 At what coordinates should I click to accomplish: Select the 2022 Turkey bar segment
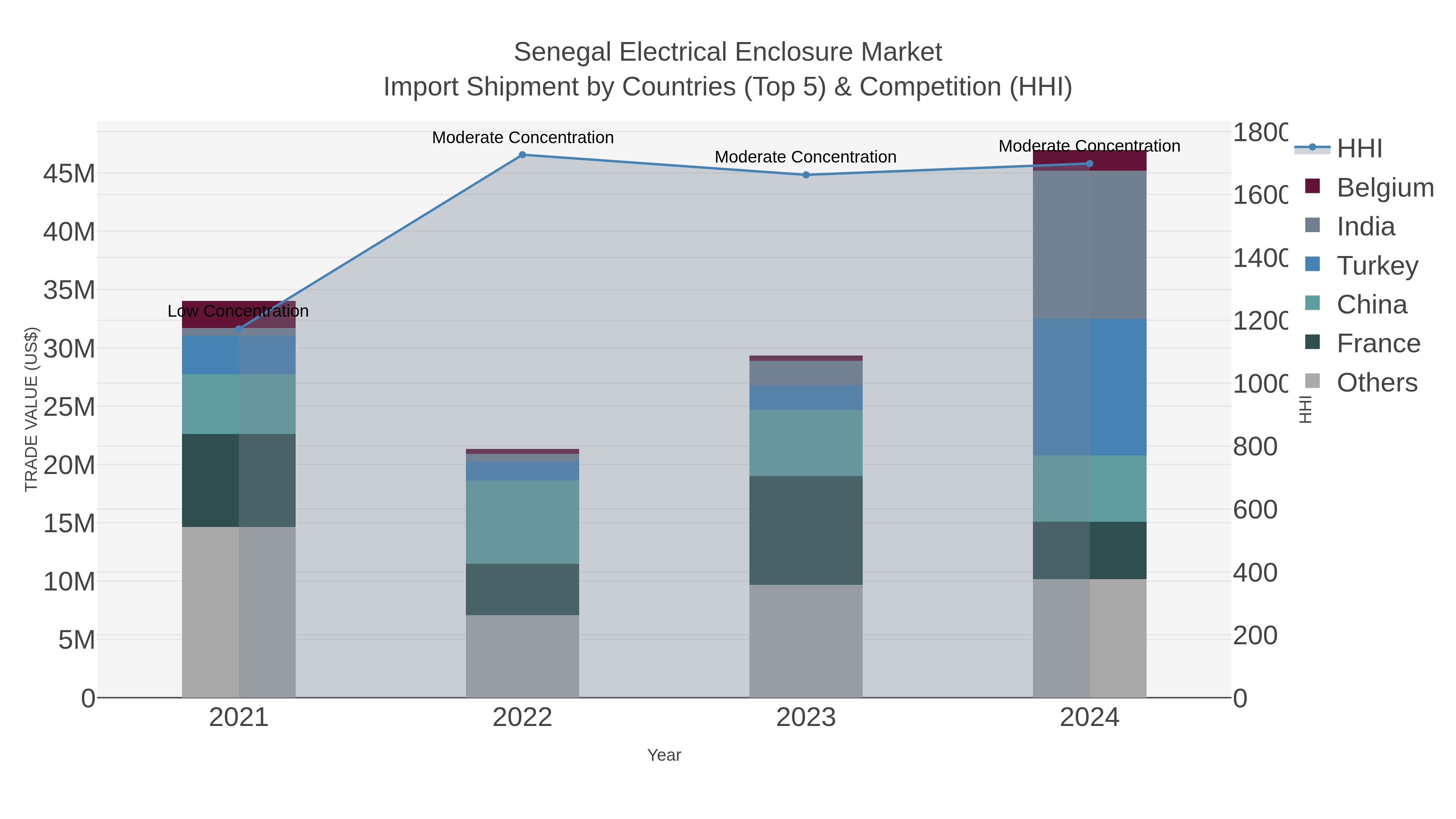522,472
